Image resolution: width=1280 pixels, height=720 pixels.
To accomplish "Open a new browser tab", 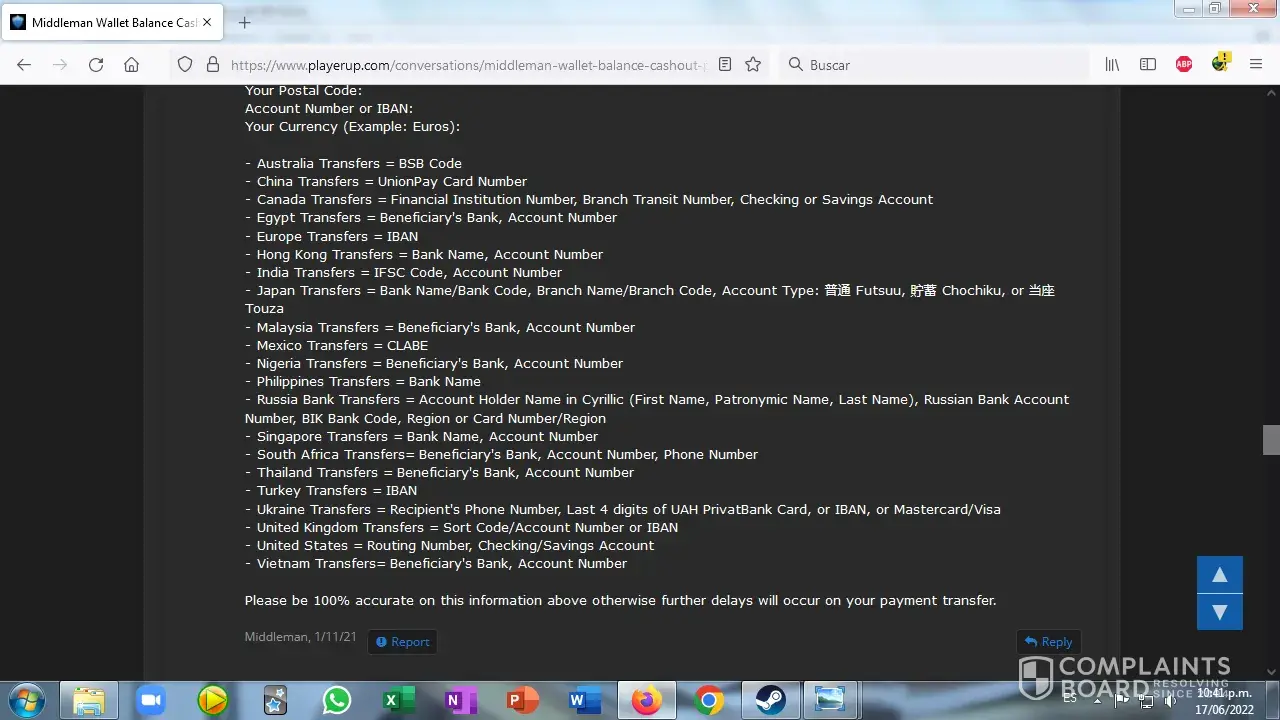I will pyautogui.click(x=245, y=22).
